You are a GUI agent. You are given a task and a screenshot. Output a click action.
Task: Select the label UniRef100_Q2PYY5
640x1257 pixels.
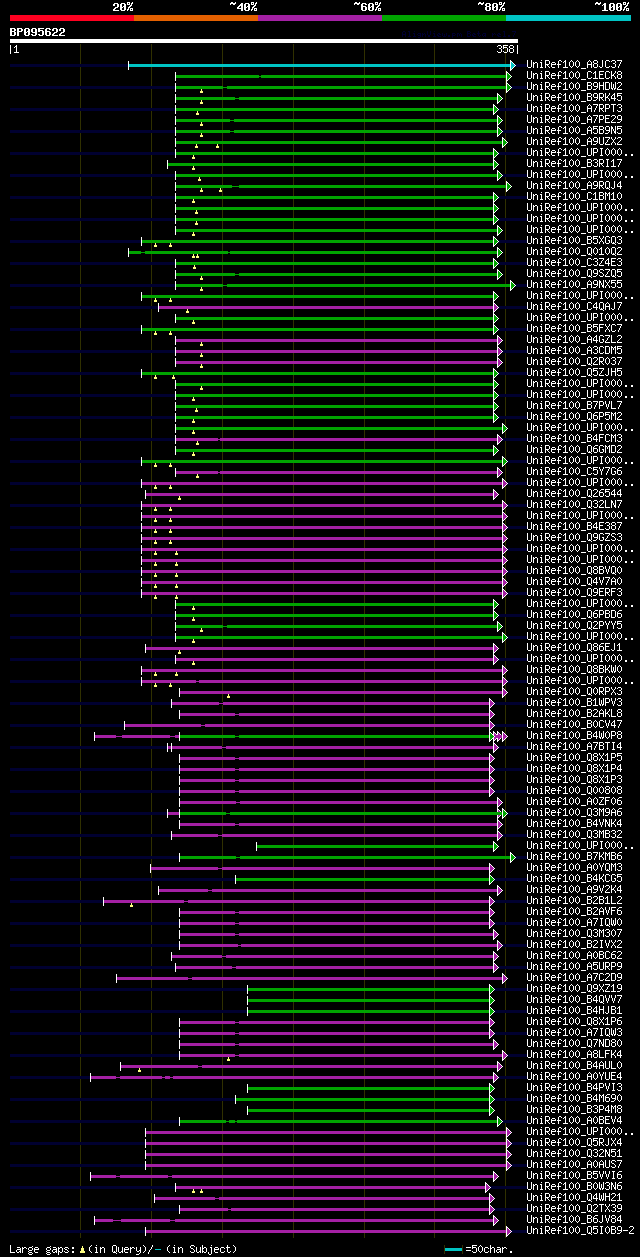(x=574, y=625)
